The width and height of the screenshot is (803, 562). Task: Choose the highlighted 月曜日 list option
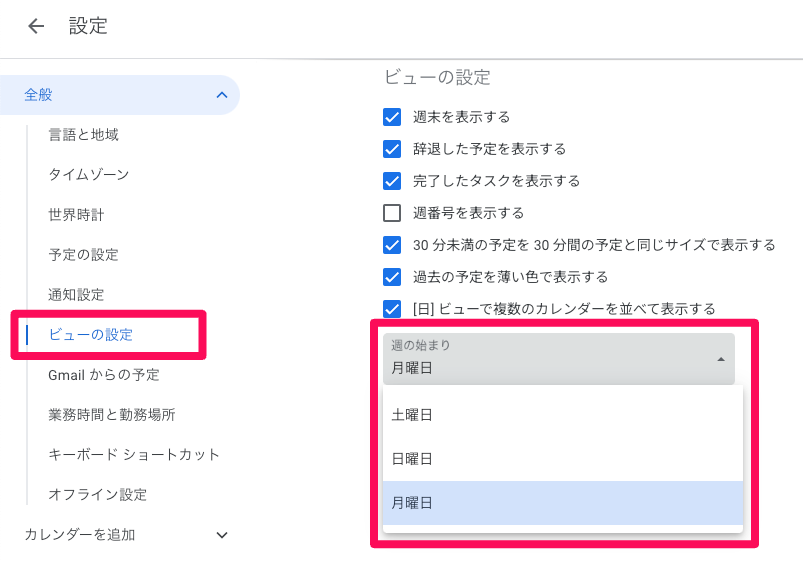tap(563, 503)
